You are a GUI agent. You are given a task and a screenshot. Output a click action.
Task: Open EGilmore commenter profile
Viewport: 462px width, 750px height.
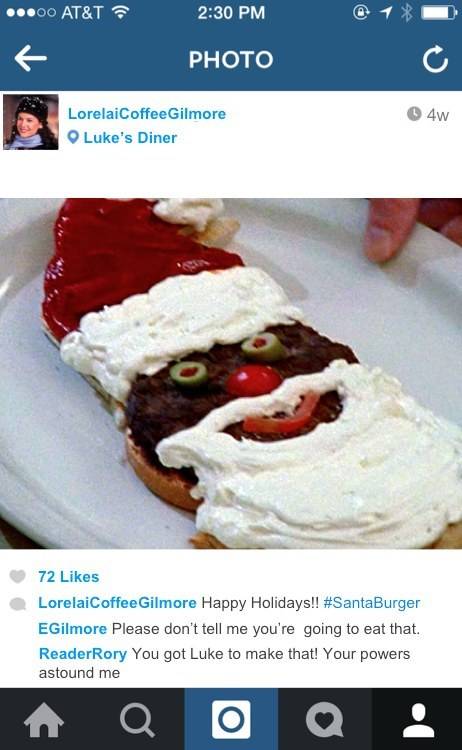click(x=73, y=629)
